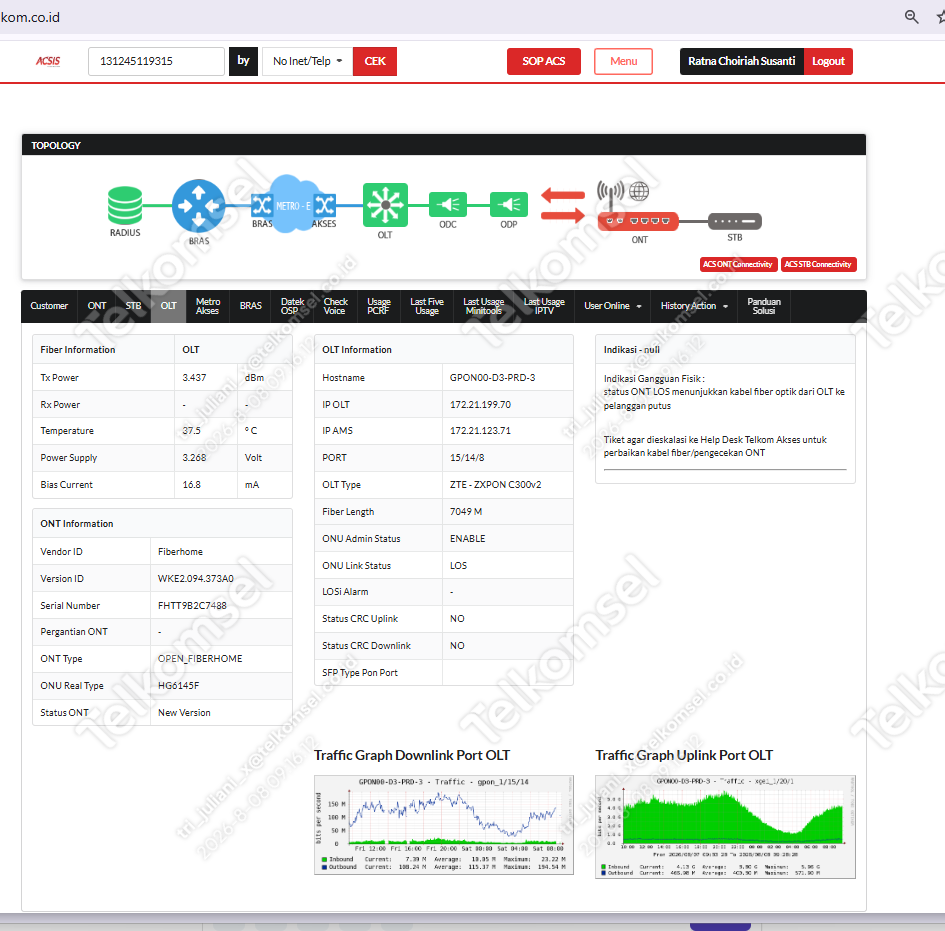Screen dimensions: 945x931
Task: Select the red ONT router icon
Action: [x=638, y=221]
